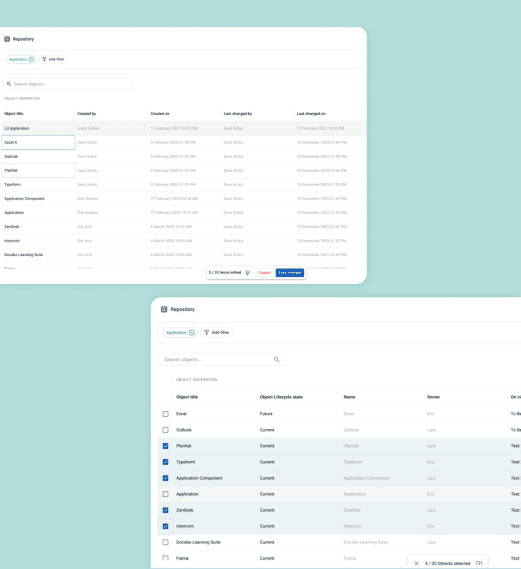The width and height of the screenshot is (521, 569).
Task: Select the (c) Application header row title
Action: click(17, 128)
